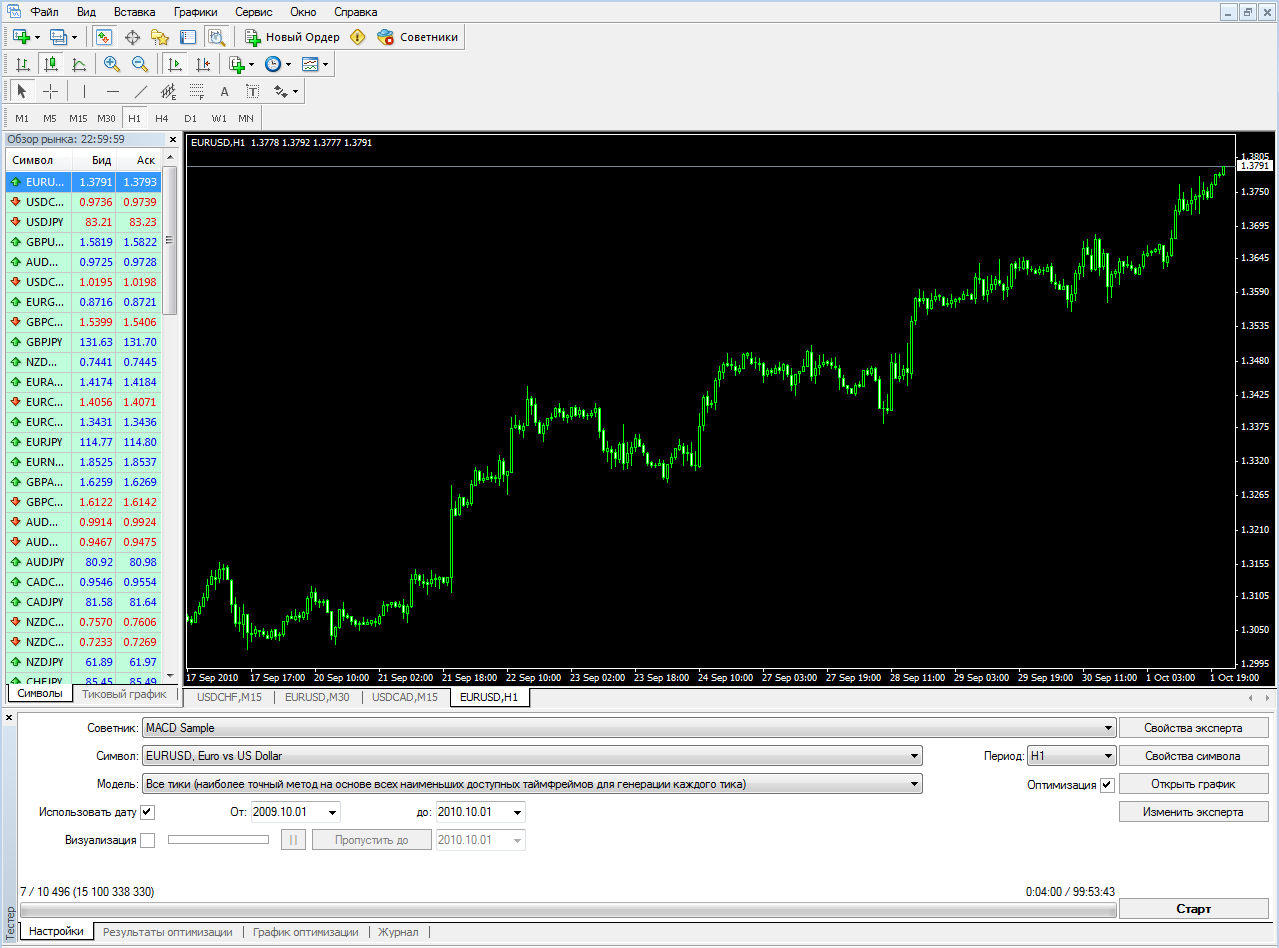Zoom out on the chart
The width and height of the screenshot is (1279, 948).
tap(140, 64)
